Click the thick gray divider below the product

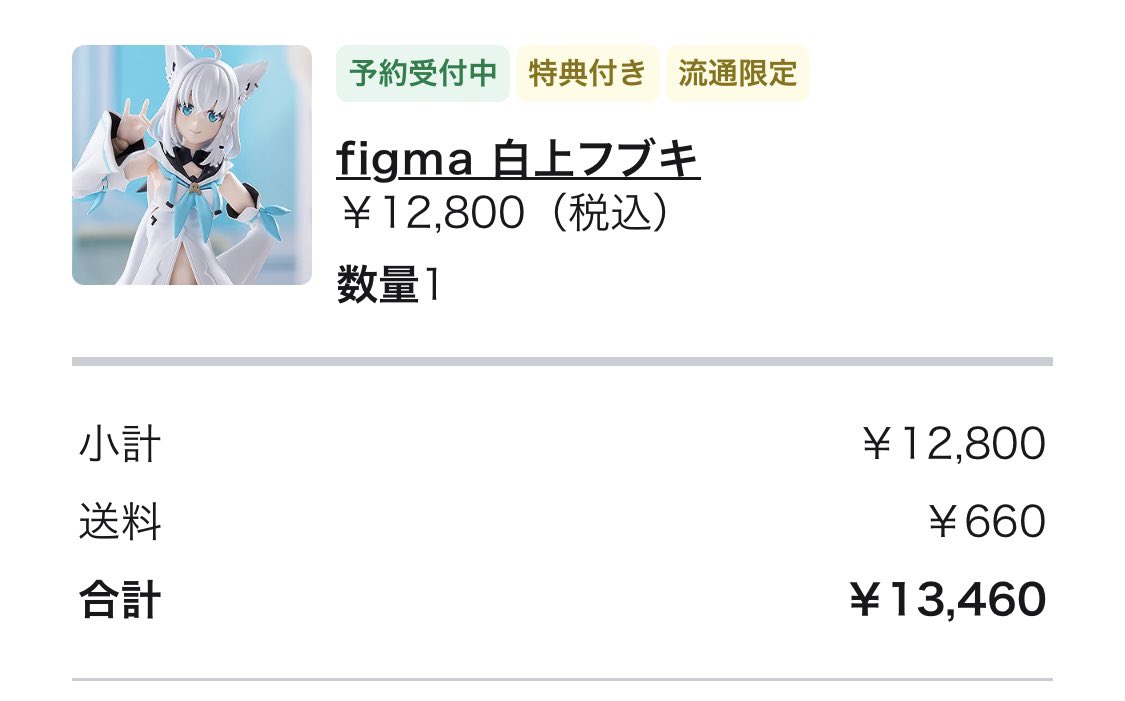(x=562, y=361)
